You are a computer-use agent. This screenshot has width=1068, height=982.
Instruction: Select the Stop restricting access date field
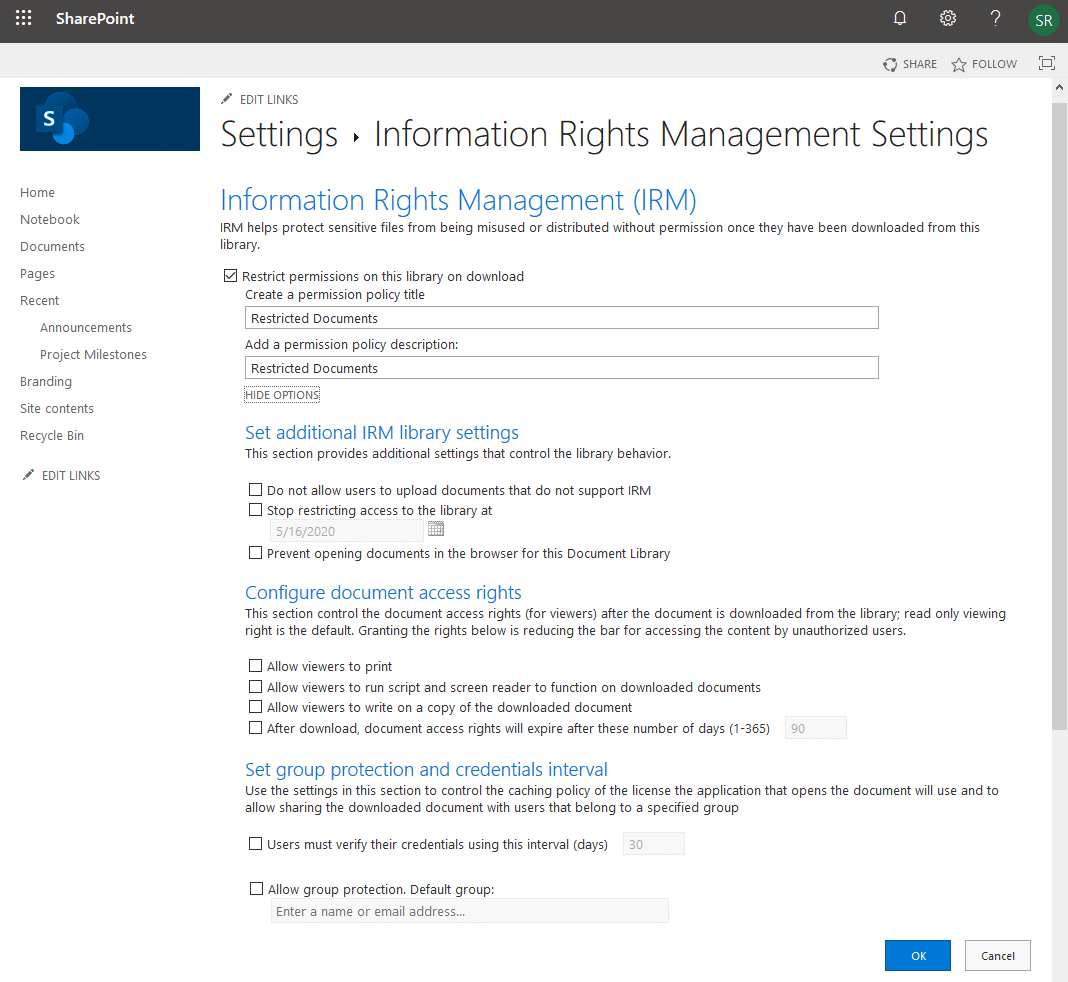[x=345, y=528]
